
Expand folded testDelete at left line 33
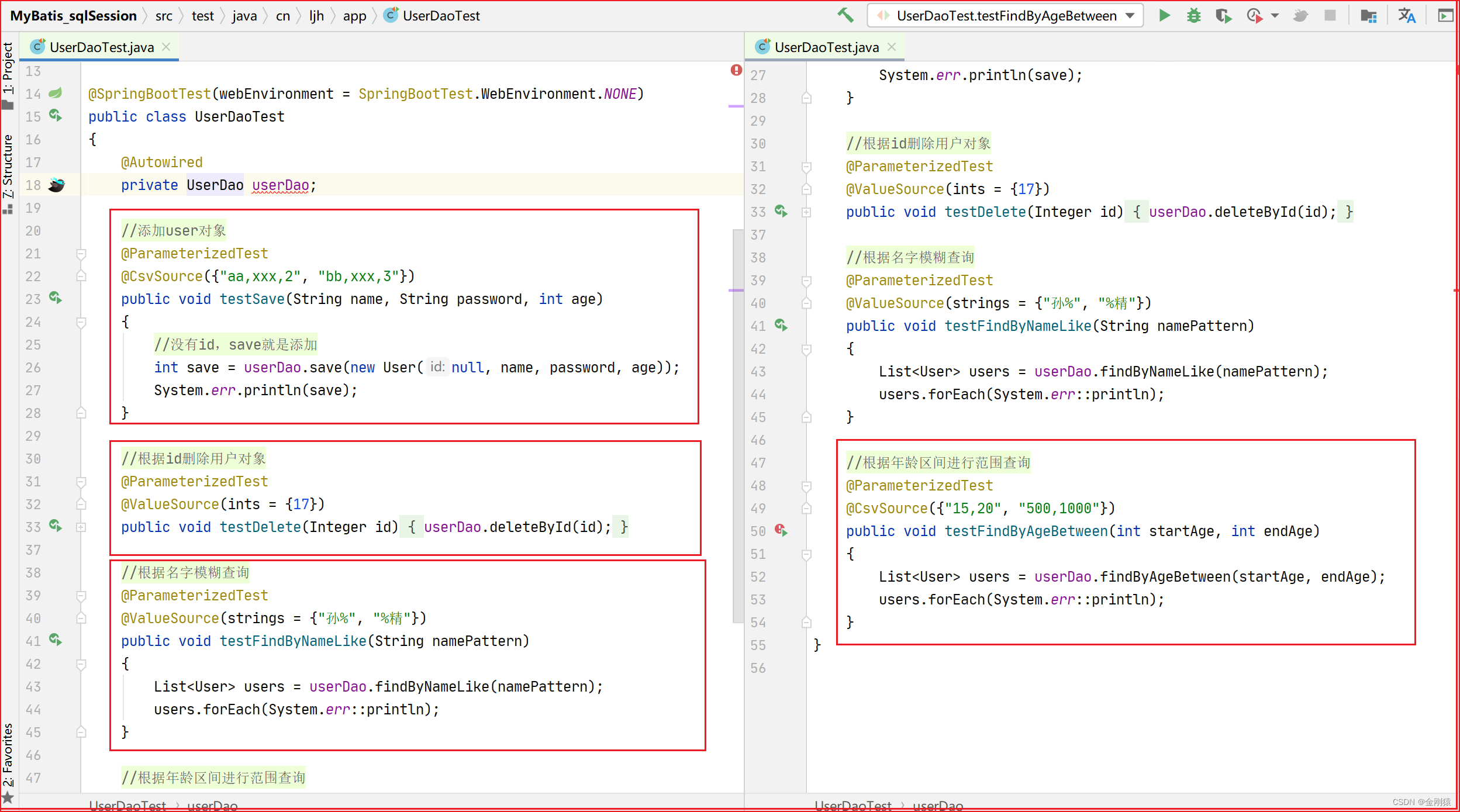pos(81,527)
